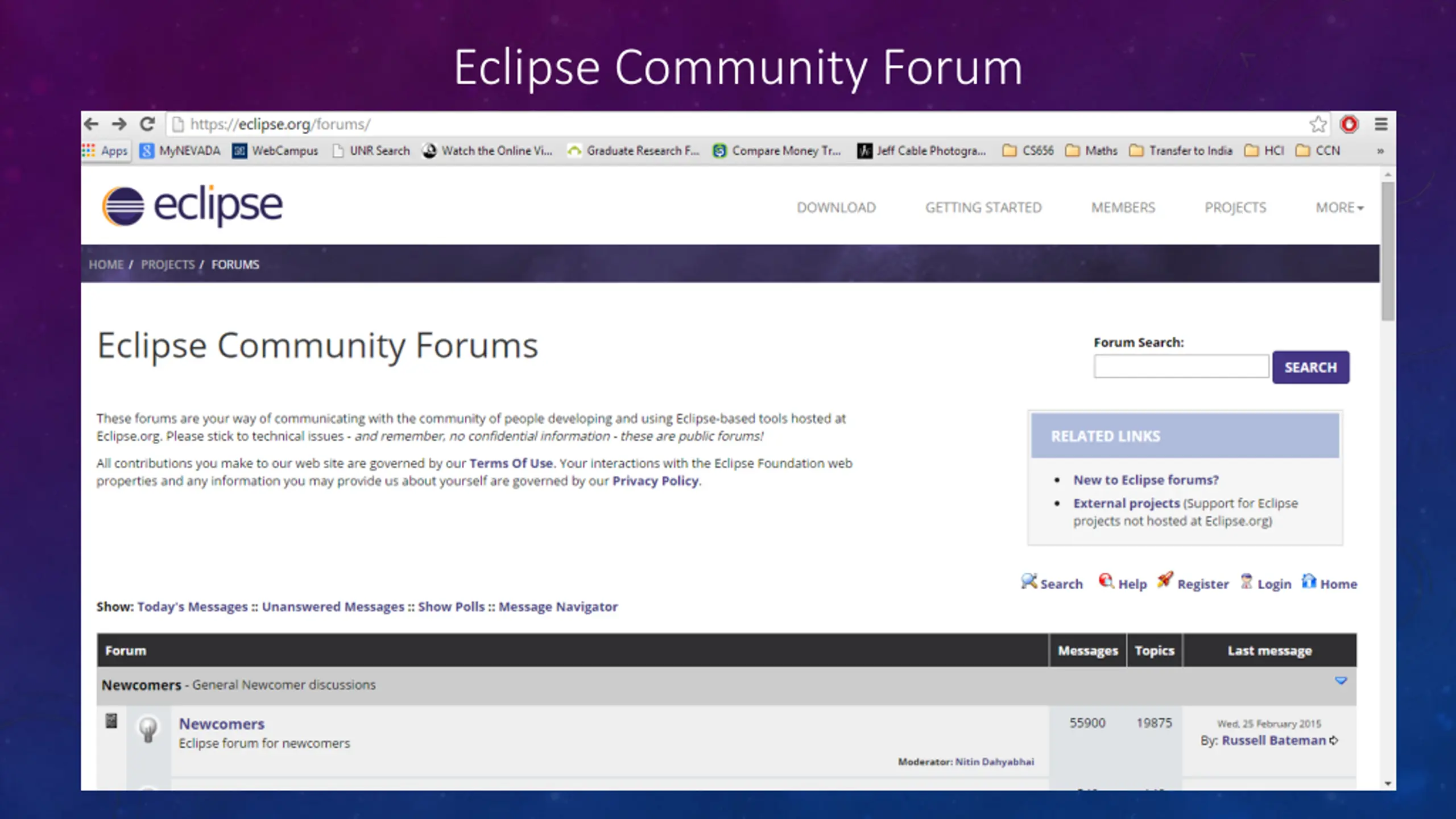Go forward using the browser forward arrow

pos(119,123)
